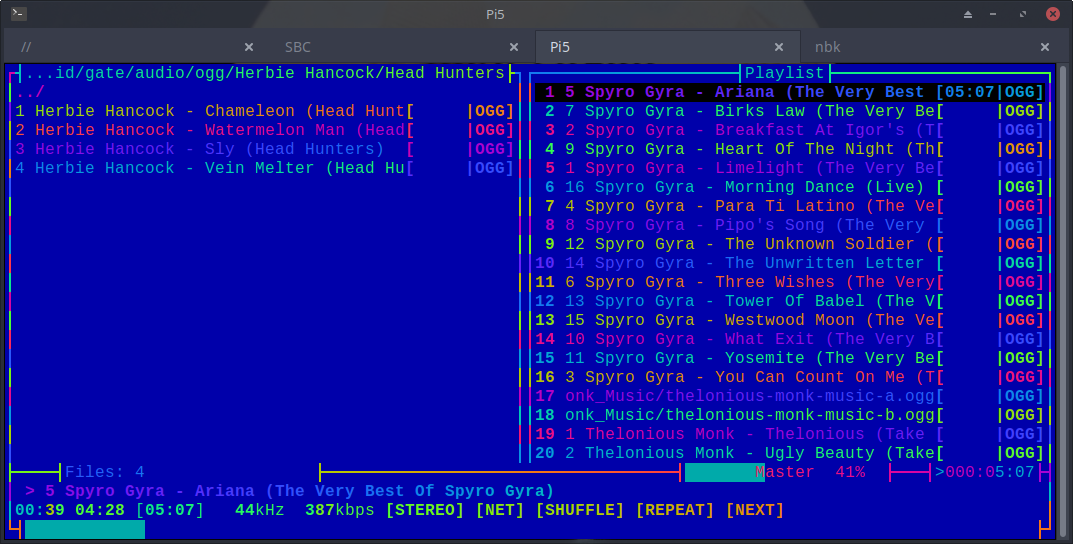Close the nbk terminal tab
This screenshot has height=544, width=1073.
click(1045, 47)
